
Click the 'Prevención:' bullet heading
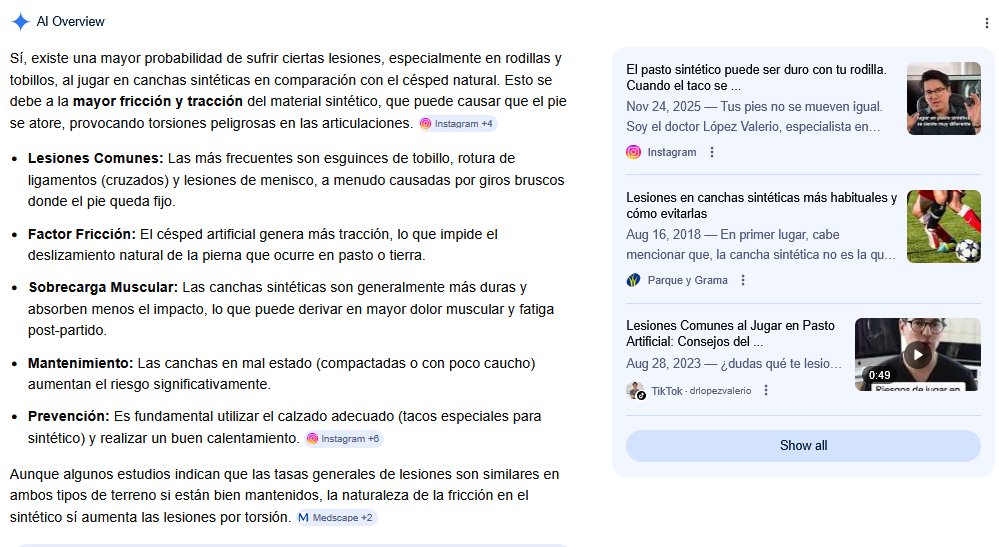[x=68, y=416]
